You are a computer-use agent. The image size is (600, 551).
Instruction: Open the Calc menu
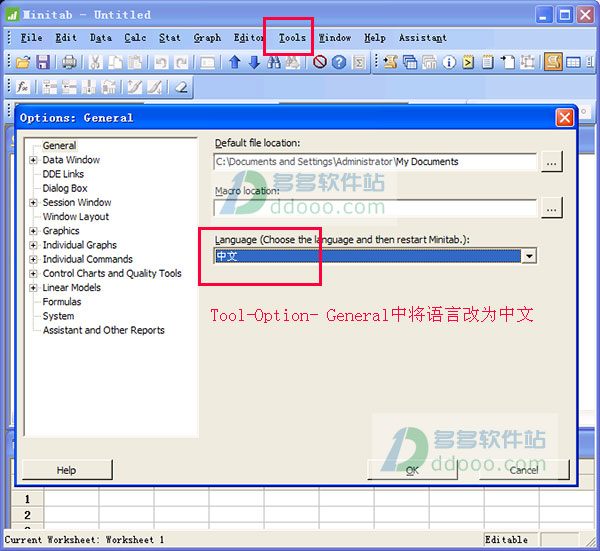(x=135, y=38)
